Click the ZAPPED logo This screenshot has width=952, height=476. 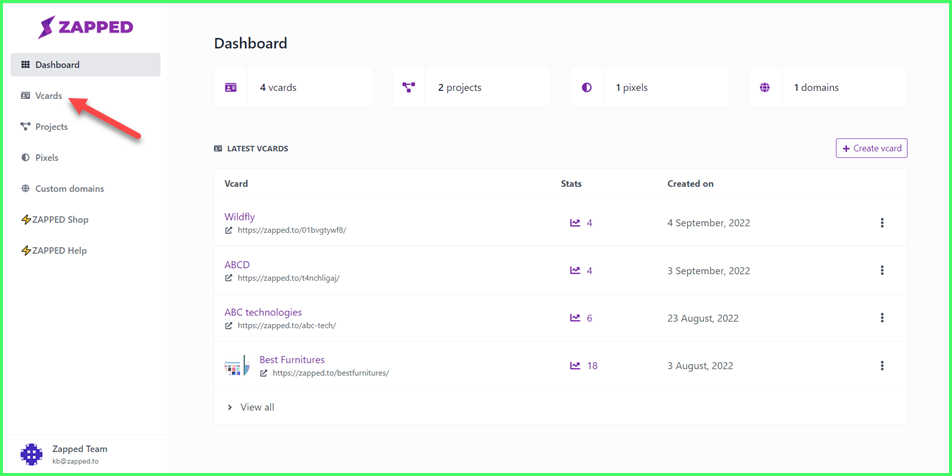click(86, 27)
